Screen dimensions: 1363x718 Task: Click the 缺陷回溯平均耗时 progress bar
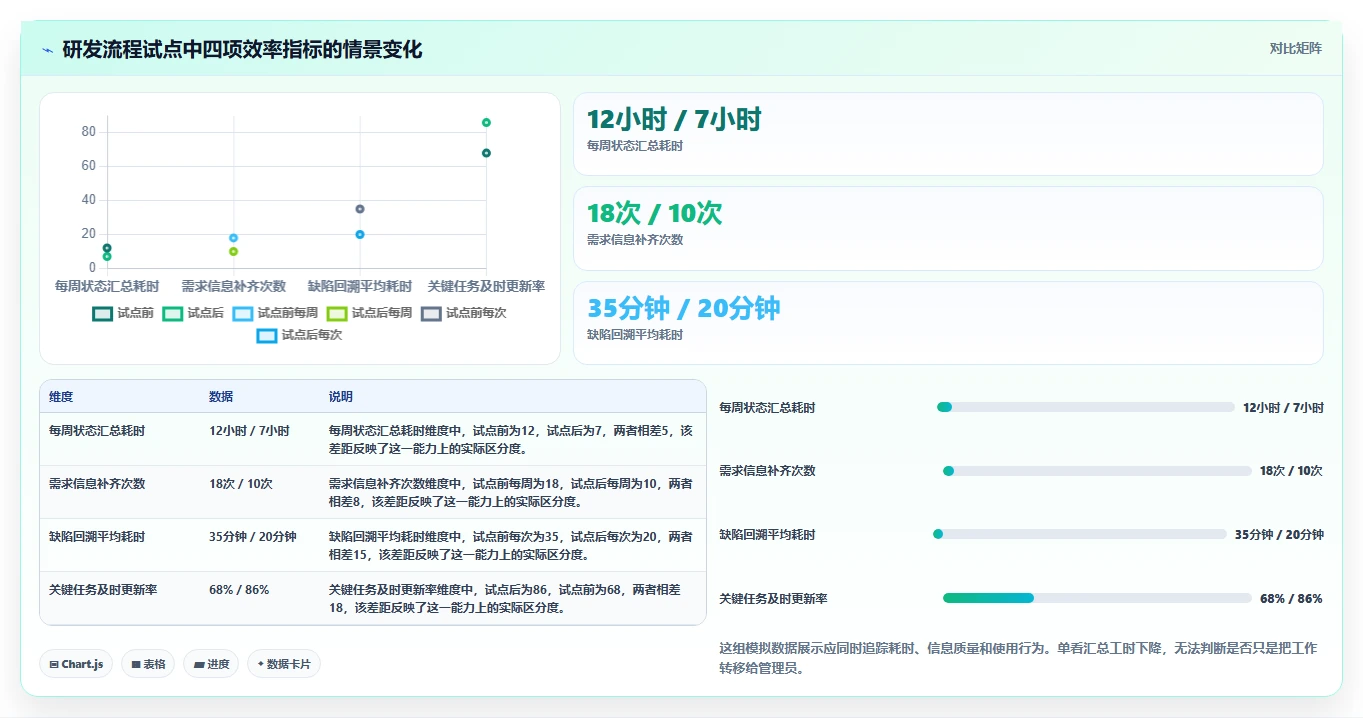(x=1080, y=534)
